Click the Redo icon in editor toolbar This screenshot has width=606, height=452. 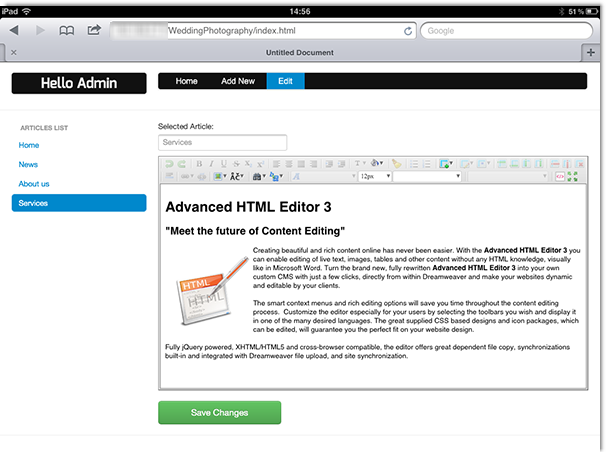182,164
